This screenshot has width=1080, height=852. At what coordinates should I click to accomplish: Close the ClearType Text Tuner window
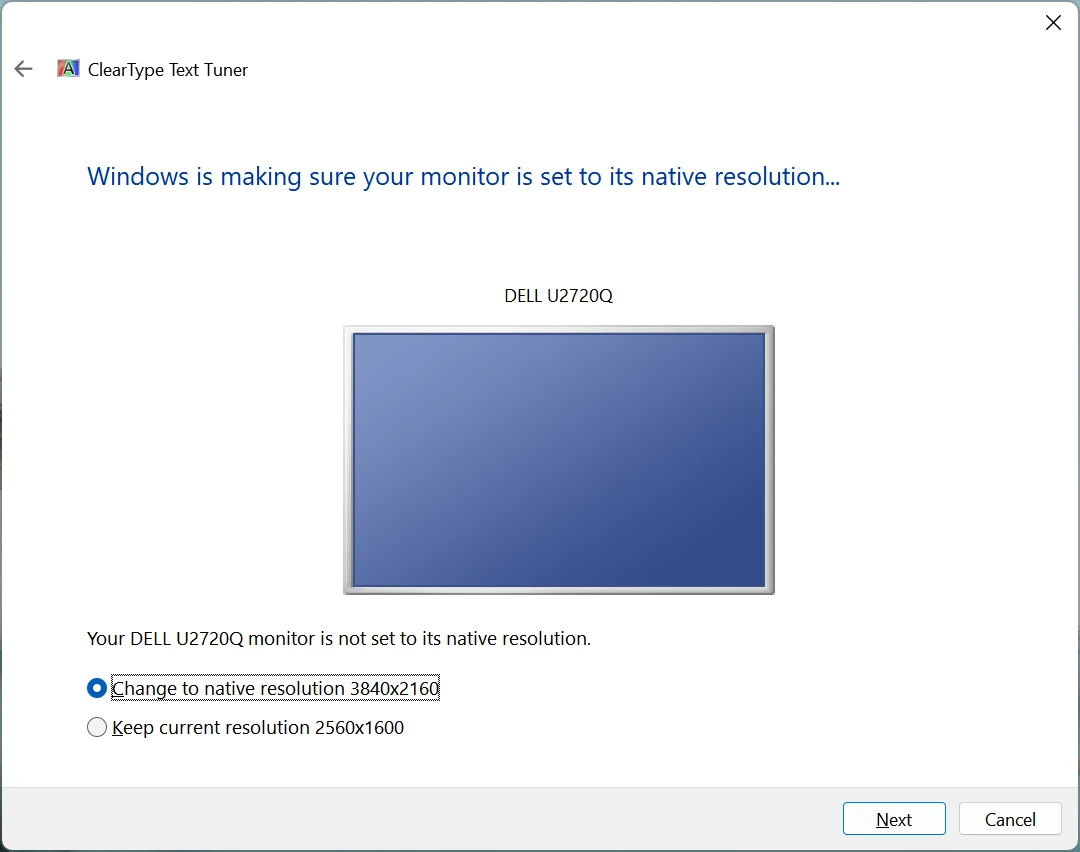pos(1053,22)
